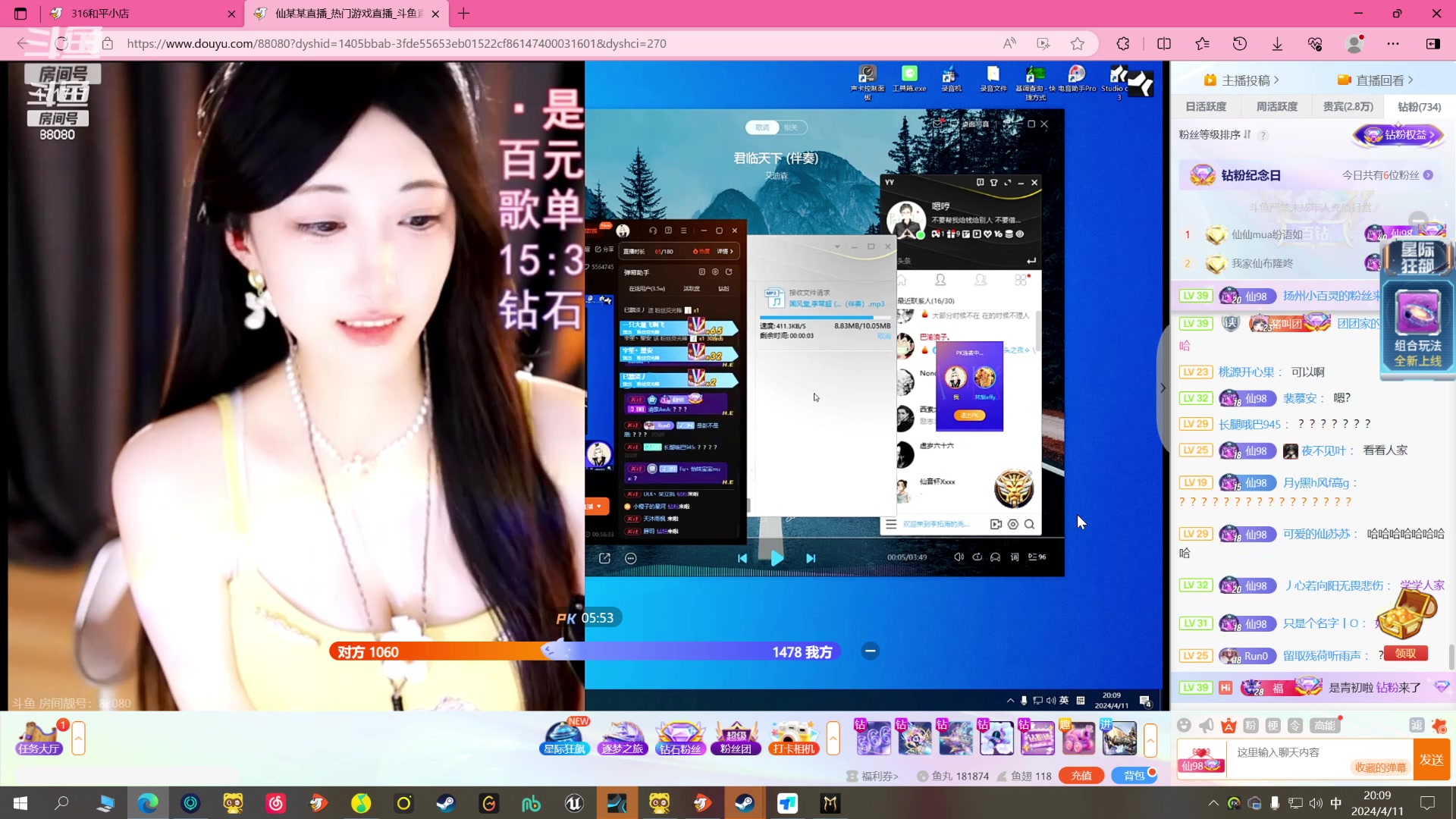Image resolution: width=1456 pixels, height=819 pixels.
Task: Open the 星际狂飙 activity panel
Action: click(x=564, y=737)
